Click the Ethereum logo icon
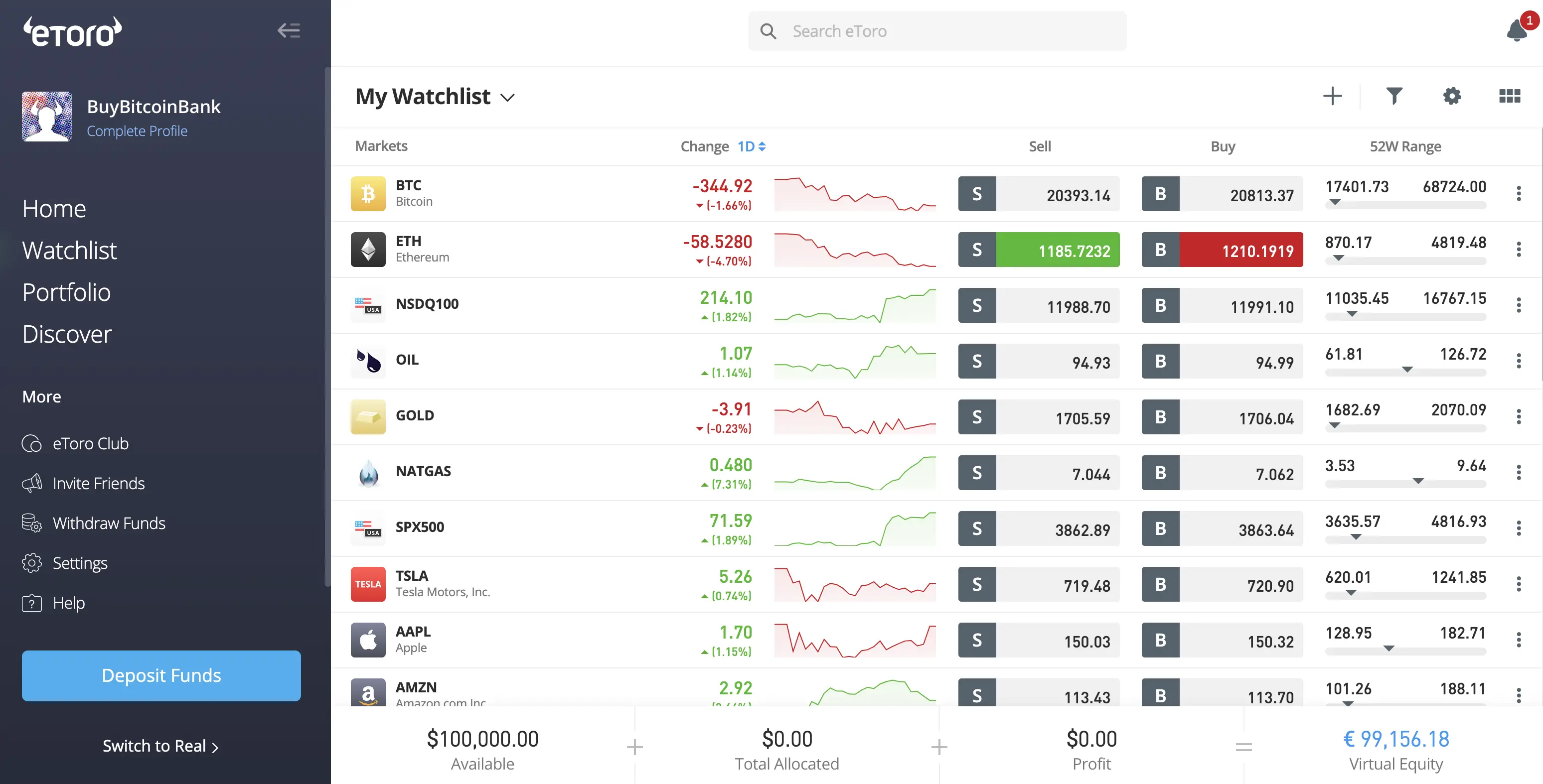Screen dimensions: 1543x784 coord(368,249)
